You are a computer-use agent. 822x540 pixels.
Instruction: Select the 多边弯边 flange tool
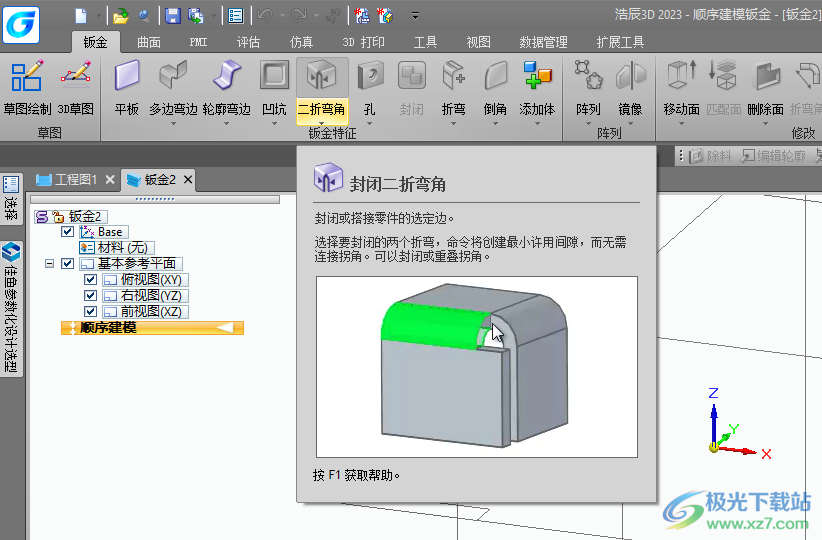pyautogui.click(x=174, y=88)
